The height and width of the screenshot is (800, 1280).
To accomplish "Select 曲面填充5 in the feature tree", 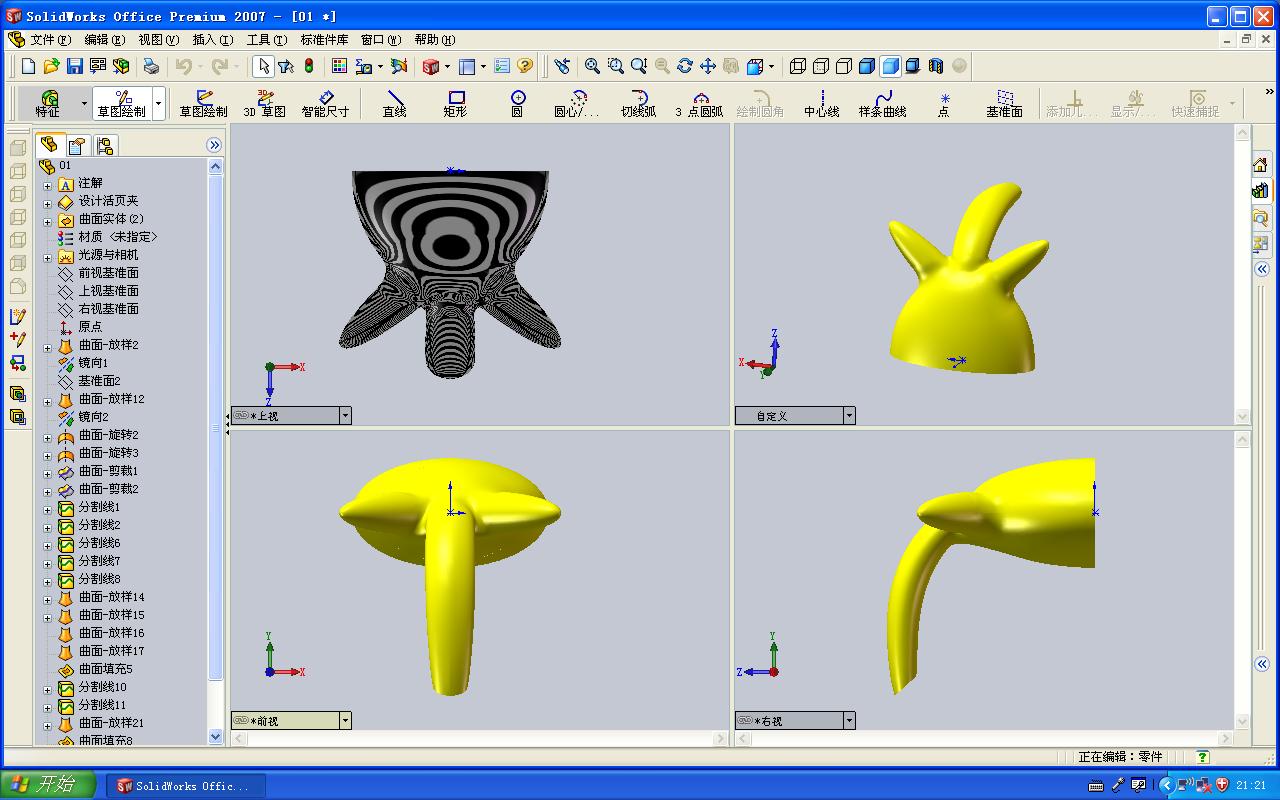I will point(105,669).
